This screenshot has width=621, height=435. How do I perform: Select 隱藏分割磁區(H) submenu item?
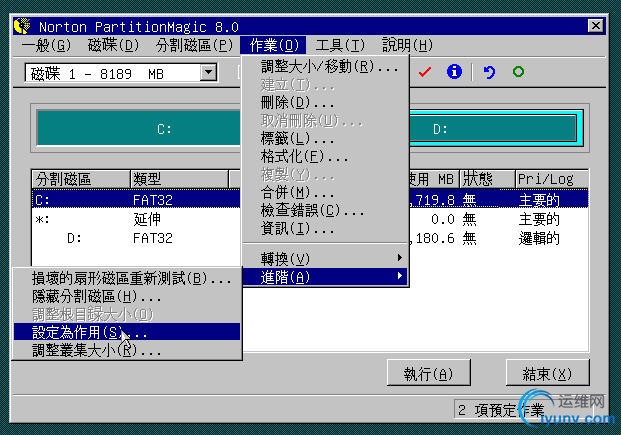127,296
